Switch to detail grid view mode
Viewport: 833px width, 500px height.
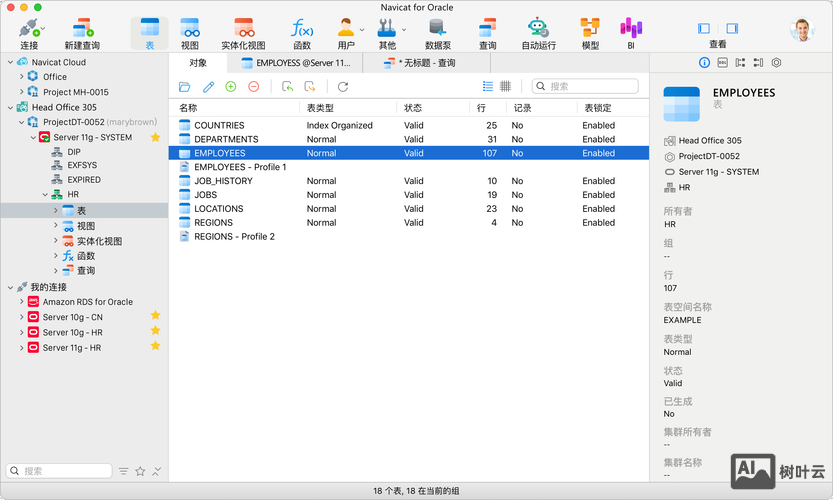pos(506,86)
